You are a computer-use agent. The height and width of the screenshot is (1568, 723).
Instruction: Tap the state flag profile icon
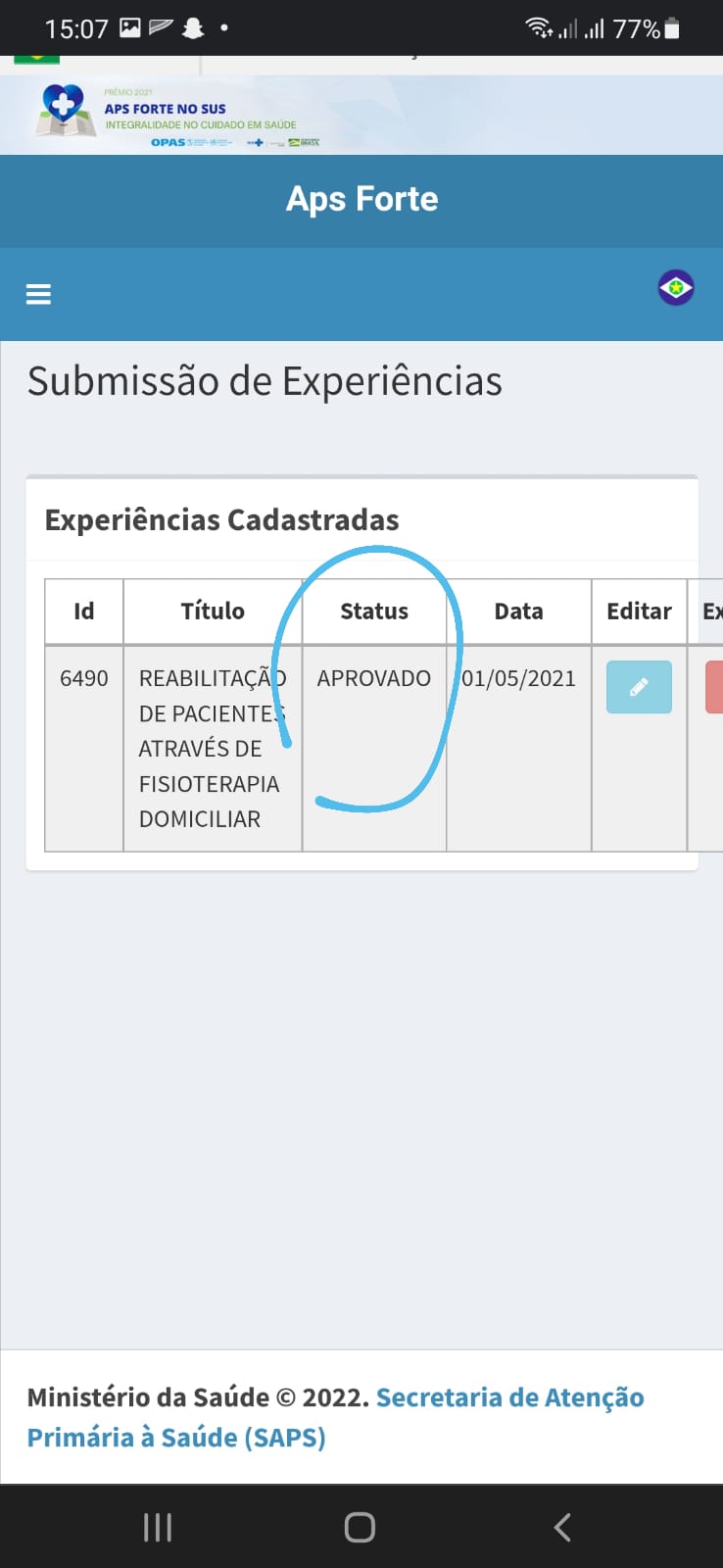(676, 288)
